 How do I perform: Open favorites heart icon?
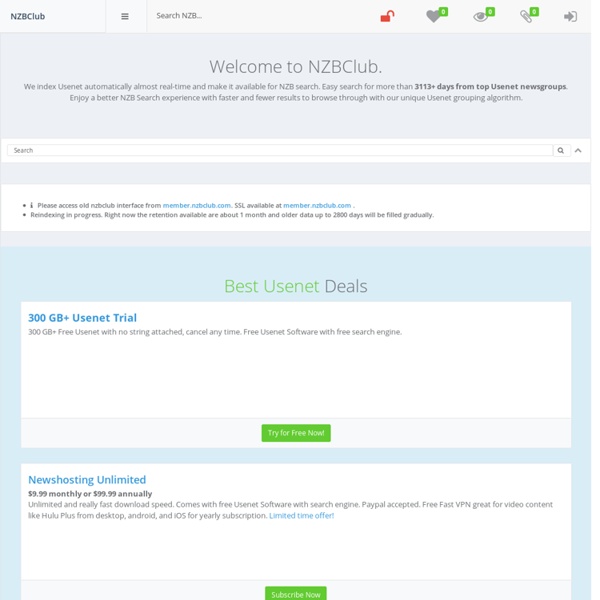[x=434, y=16]
